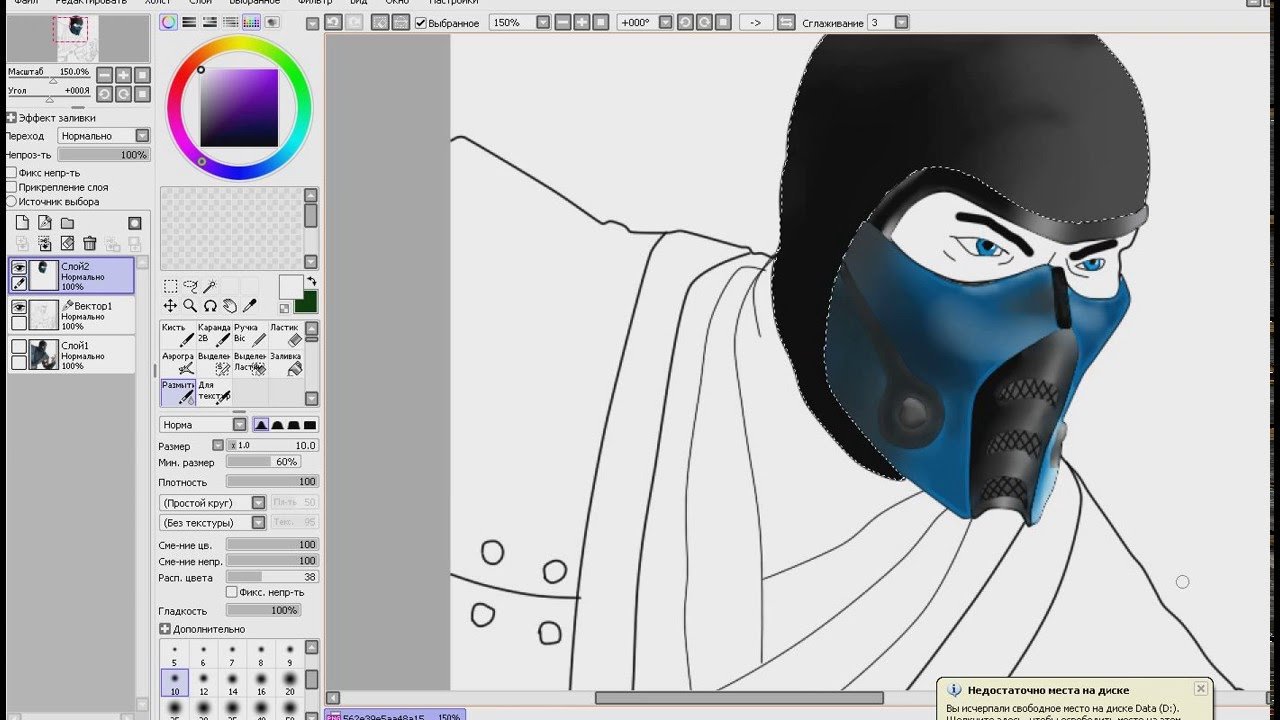
Task: Select the color wheel mode icon
Action: pyautogui.click(x=168, y=22)
